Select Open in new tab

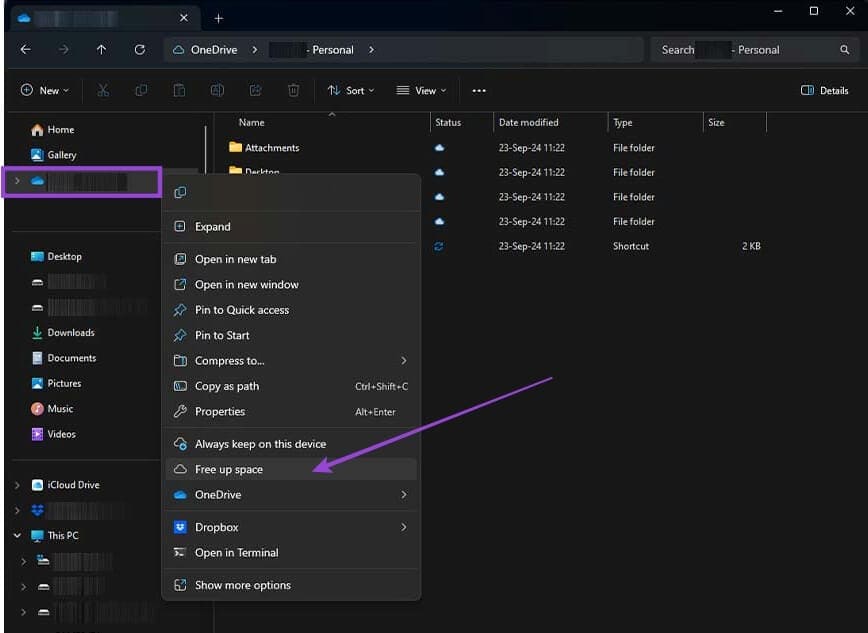coord(291,259)
